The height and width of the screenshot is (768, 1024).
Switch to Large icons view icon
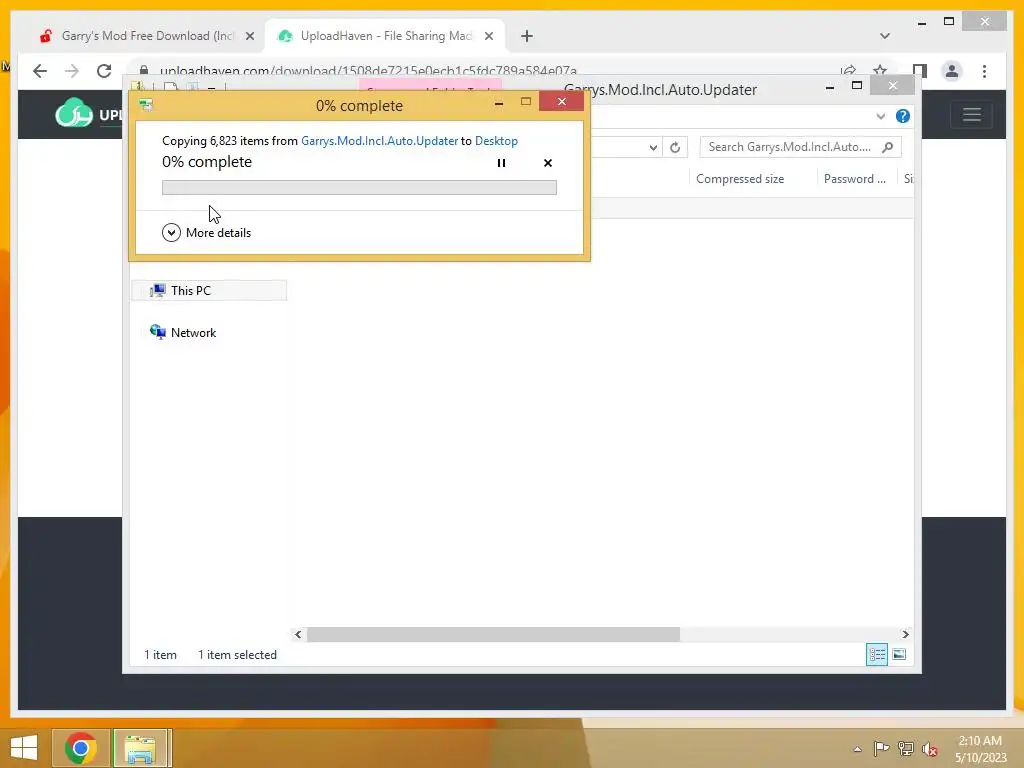coord(899,654)
